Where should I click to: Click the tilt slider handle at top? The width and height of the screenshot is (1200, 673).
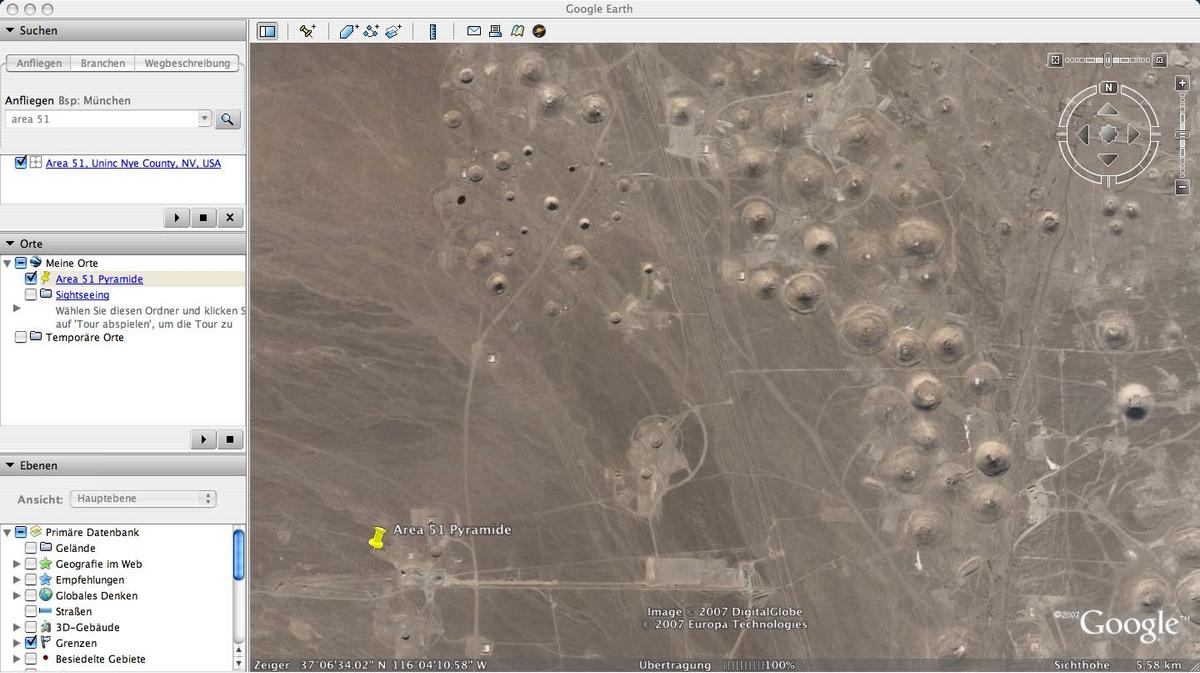point(1108,60)
